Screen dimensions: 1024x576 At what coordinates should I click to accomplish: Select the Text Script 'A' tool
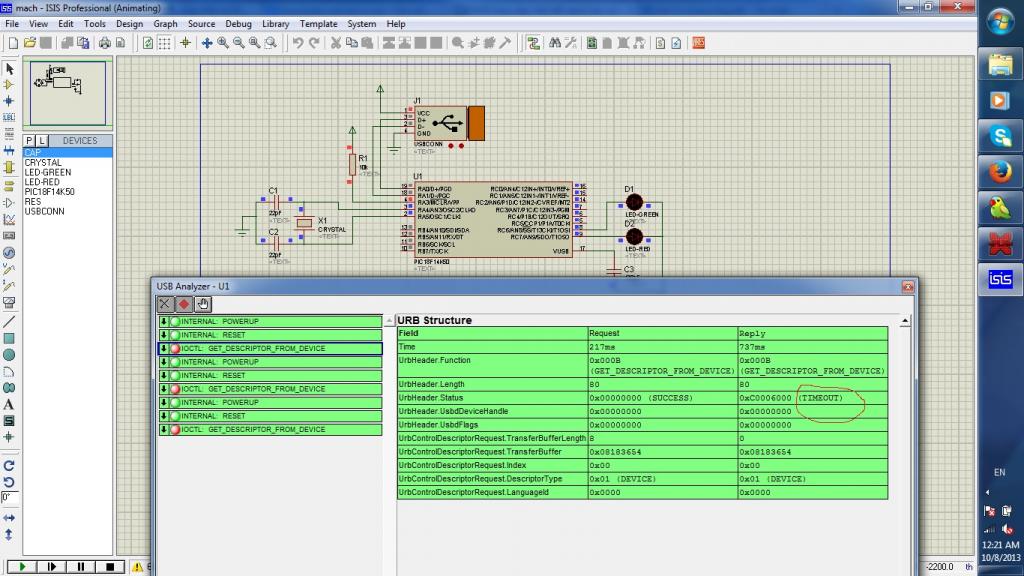click(9, 404)
